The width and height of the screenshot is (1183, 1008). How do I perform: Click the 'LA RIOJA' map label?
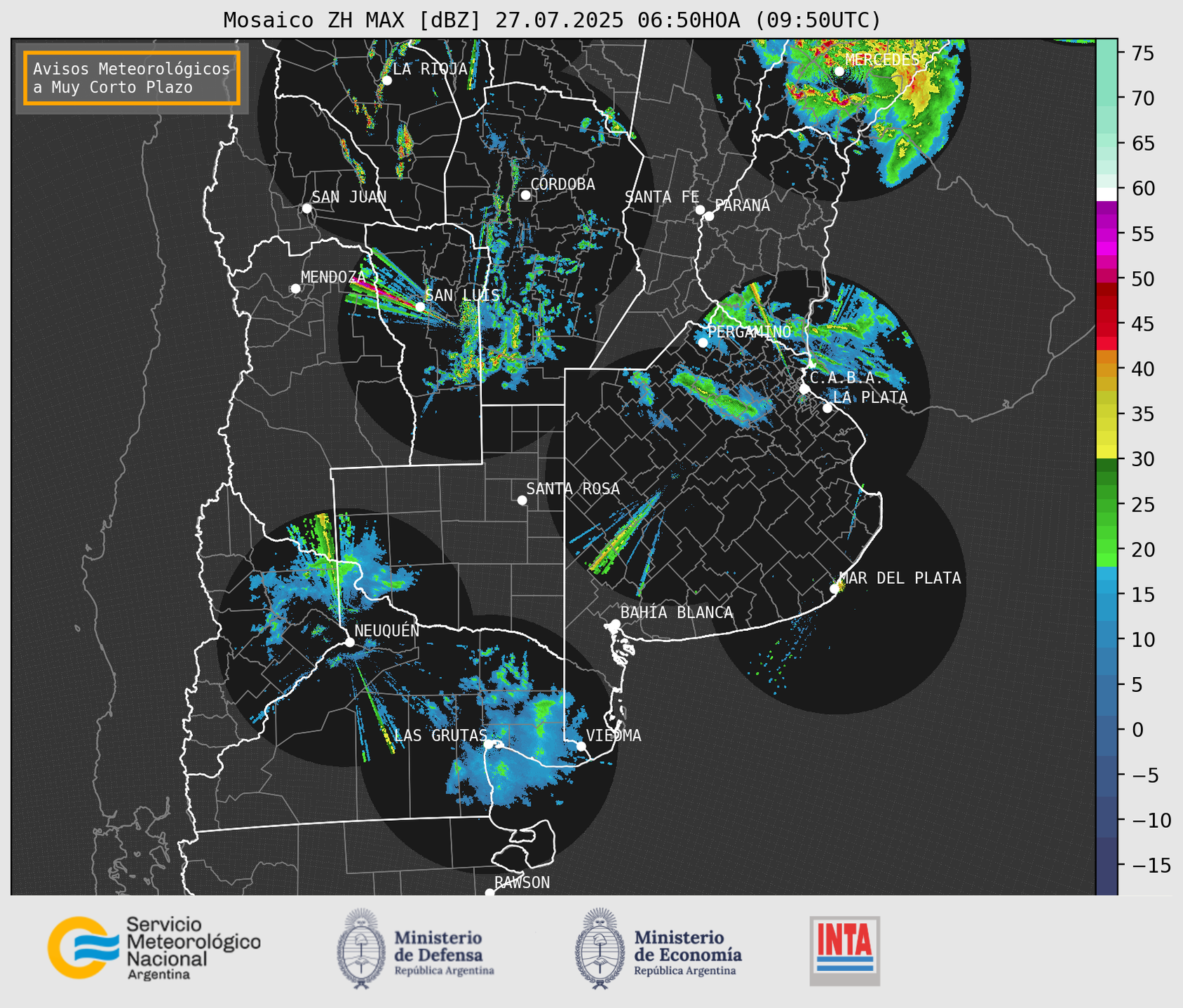point(430,69)
